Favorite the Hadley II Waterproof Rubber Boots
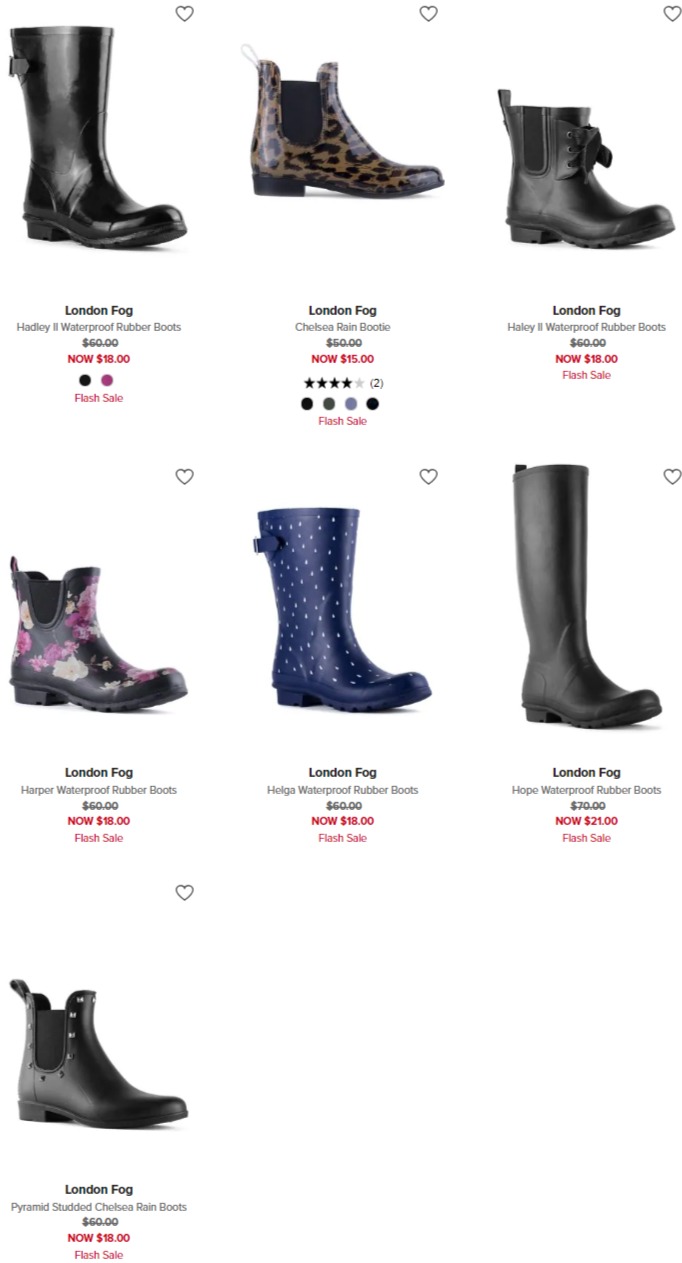Screen dimensions: 682x1263 (184, 14)
